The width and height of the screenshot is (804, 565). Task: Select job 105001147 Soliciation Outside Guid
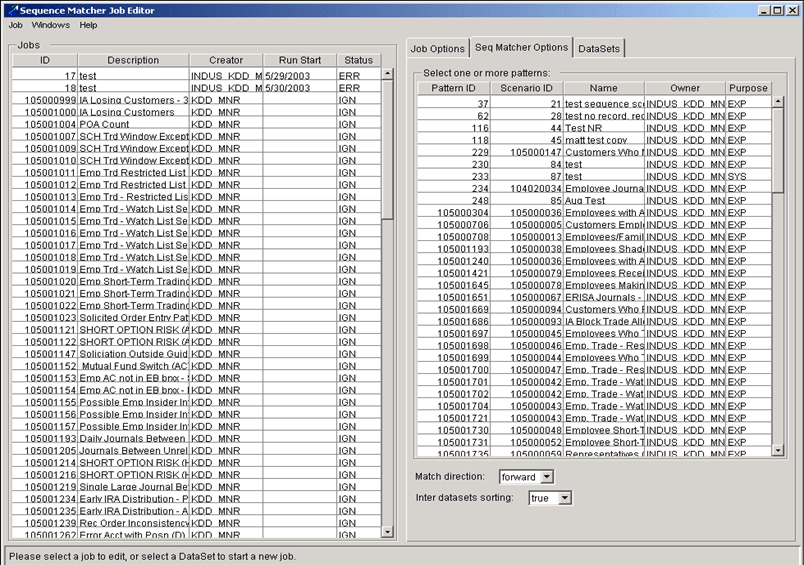pyautogui.click(x=196, y=354)
